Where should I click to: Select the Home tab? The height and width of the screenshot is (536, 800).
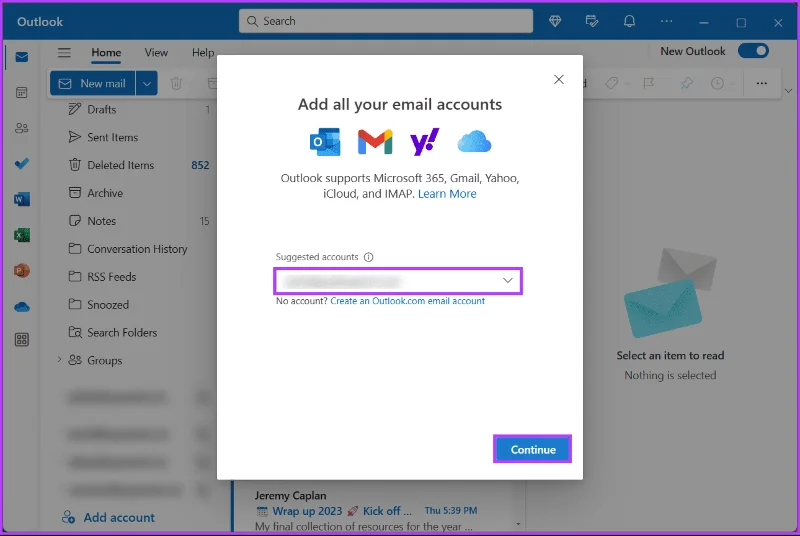coord(106,53)
